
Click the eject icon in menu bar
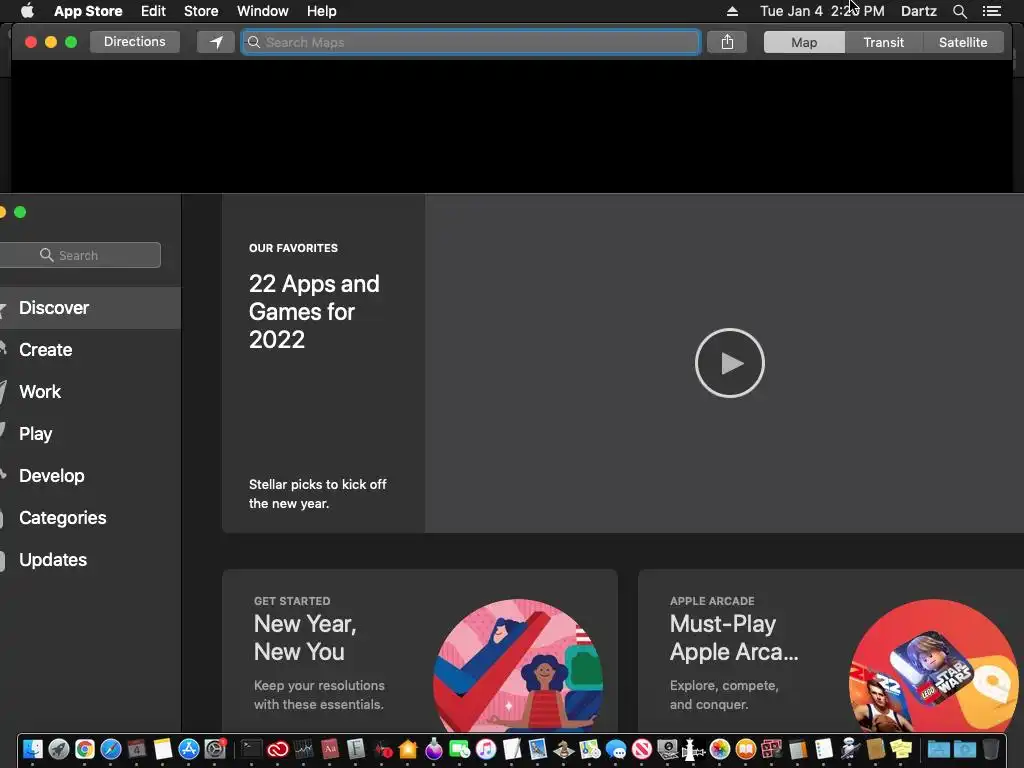732,11
